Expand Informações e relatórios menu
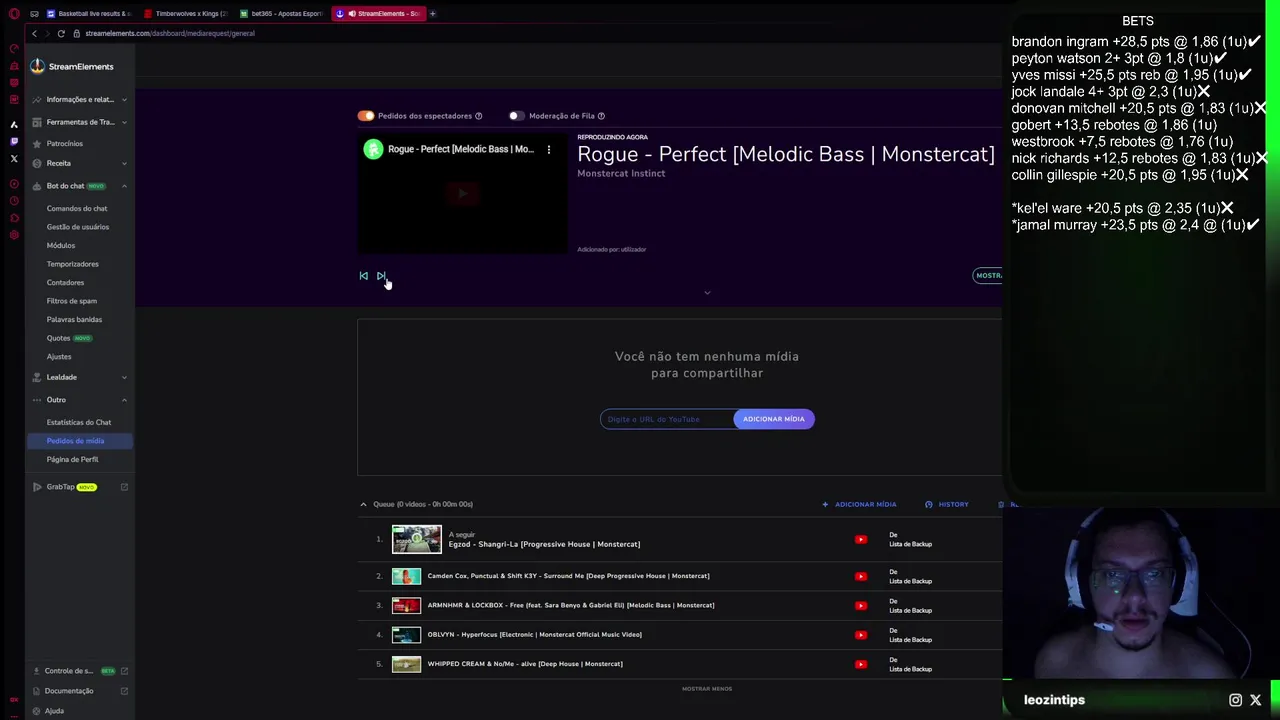Viewport: 1280px width, 720px height. click(x=78, y=99)
